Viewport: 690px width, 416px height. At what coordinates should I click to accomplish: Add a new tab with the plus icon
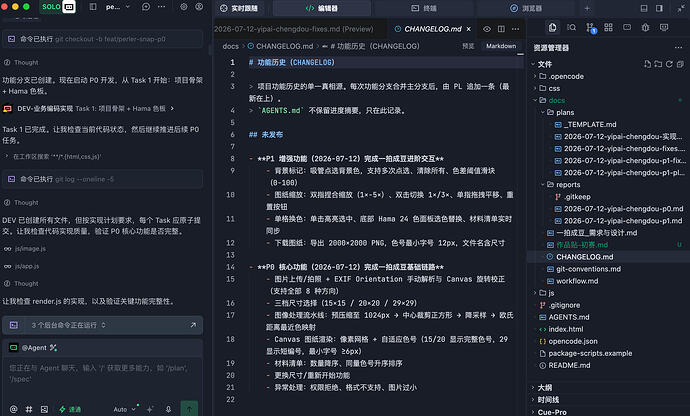click(587, 8)
